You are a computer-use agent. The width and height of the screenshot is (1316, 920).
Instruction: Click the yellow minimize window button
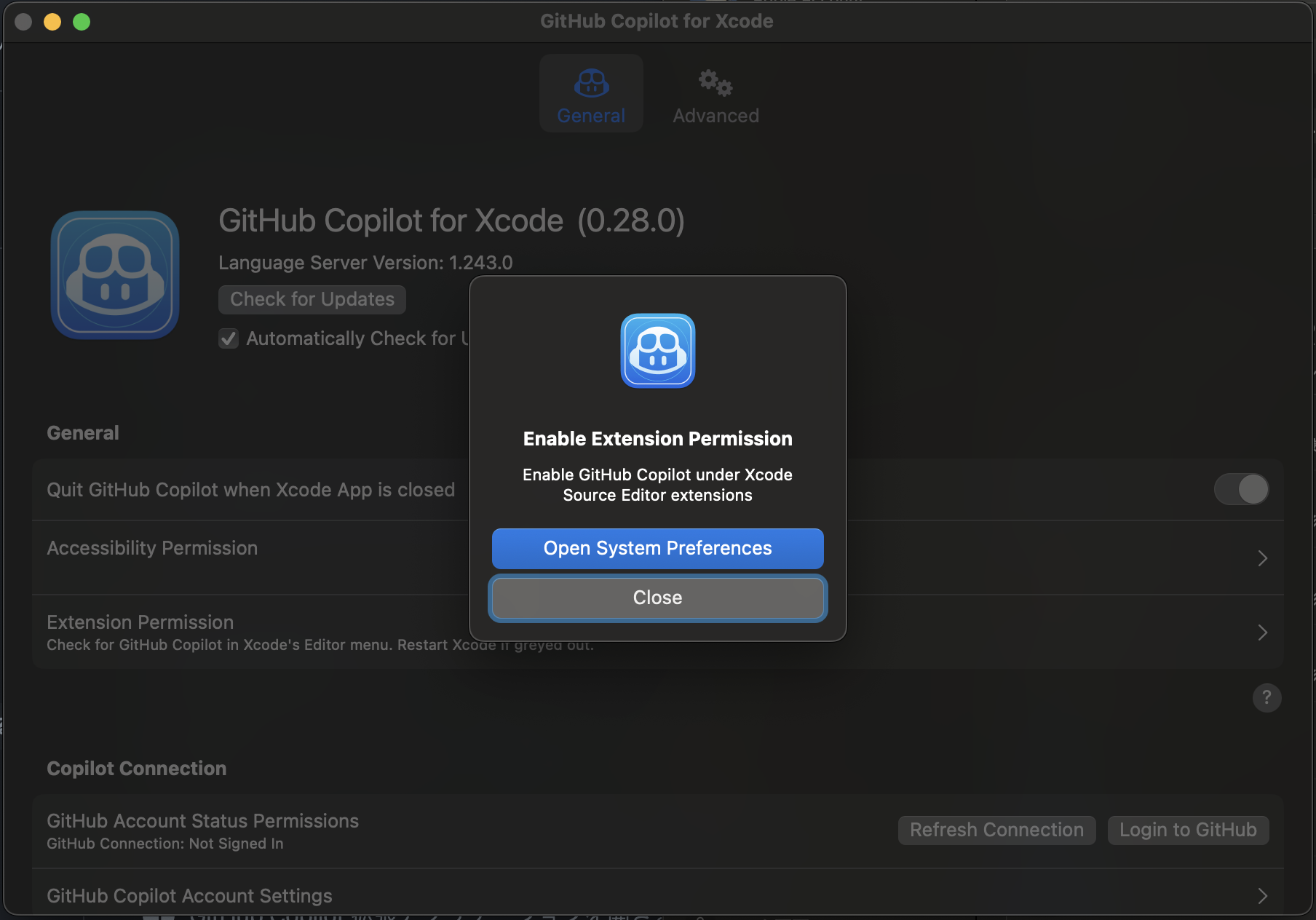[x=52, y=22]
